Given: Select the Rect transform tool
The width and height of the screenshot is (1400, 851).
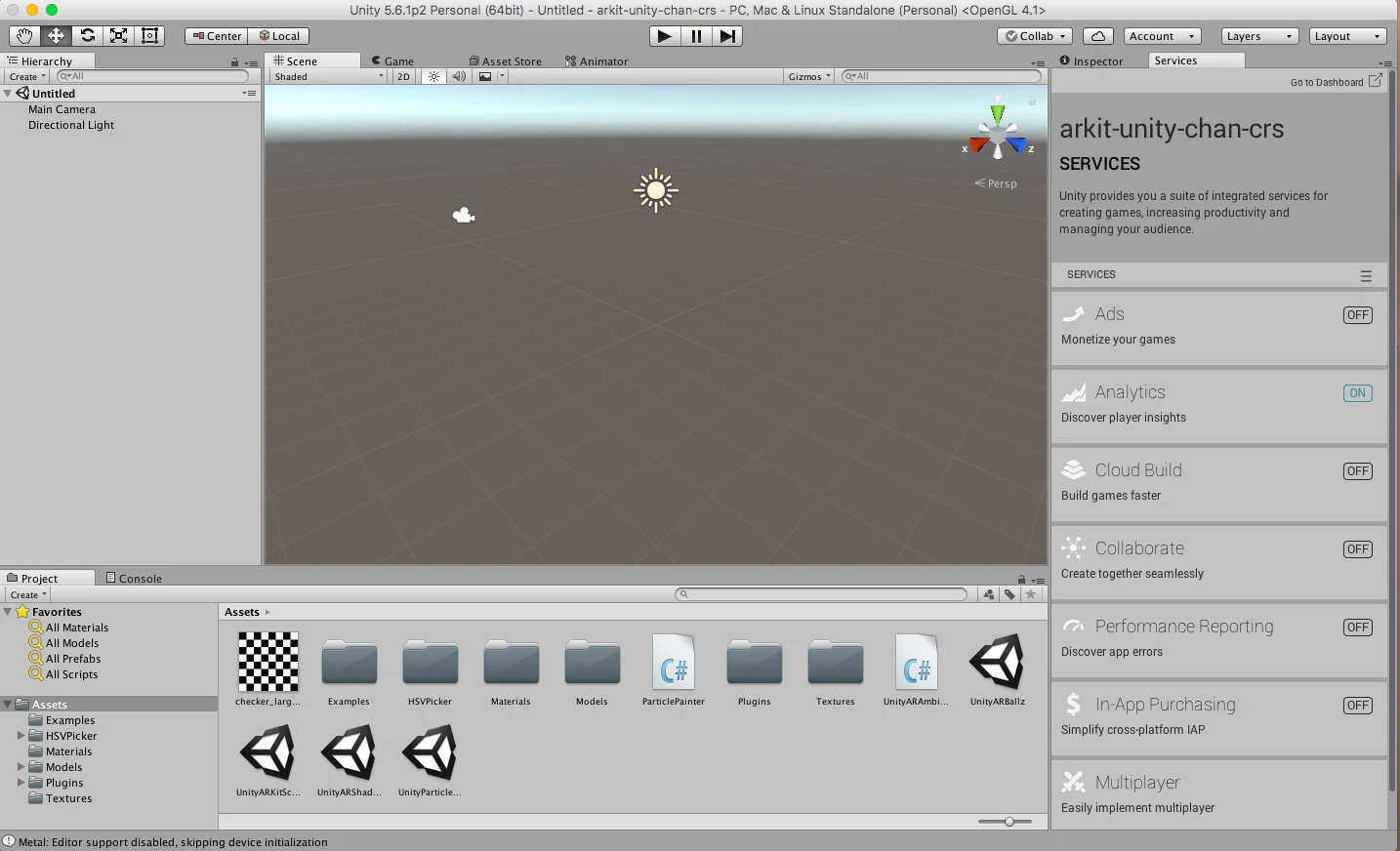Looking at the screenshot, I should 149,36.
